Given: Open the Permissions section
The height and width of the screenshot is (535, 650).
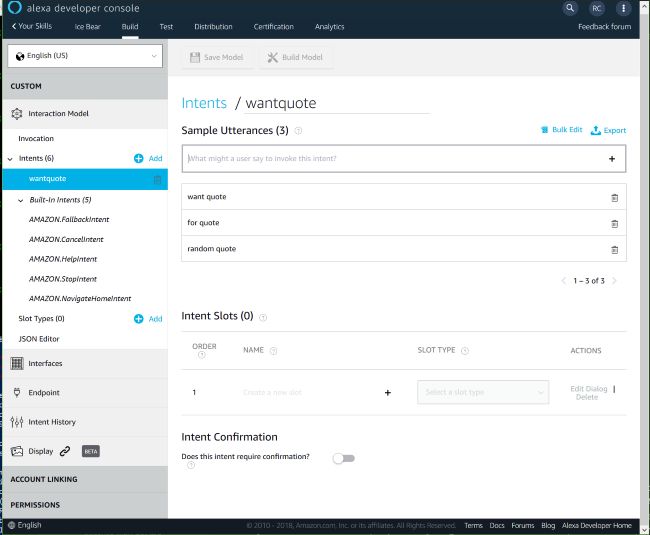Looking at the screenshot, I should coord(85,505).
